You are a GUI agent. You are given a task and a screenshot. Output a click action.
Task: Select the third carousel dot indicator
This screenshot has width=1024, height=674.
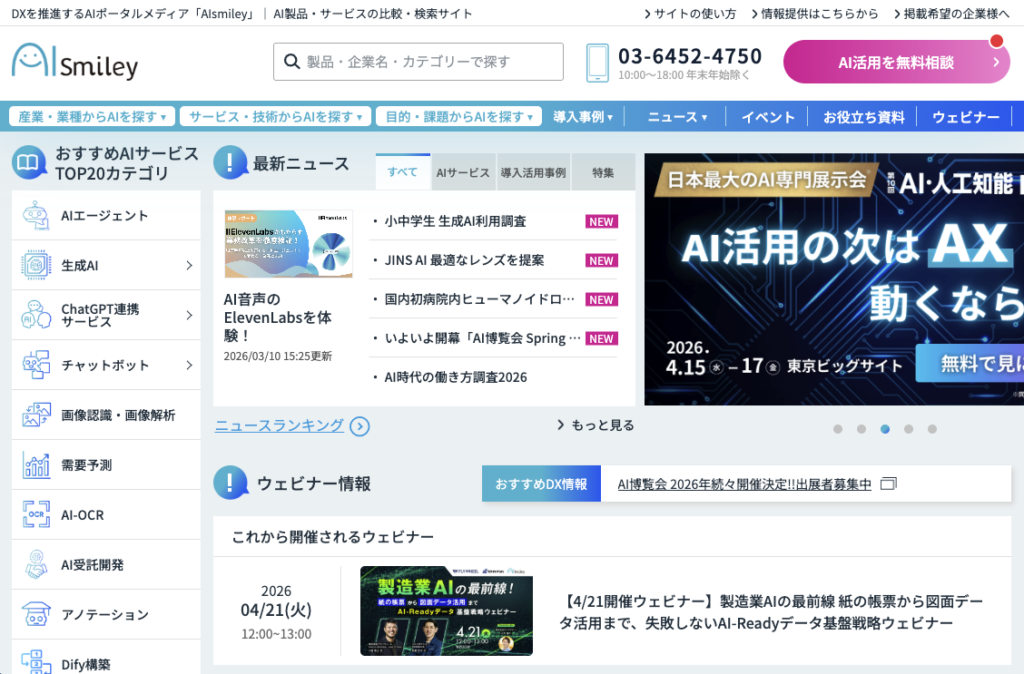(885, 429)
